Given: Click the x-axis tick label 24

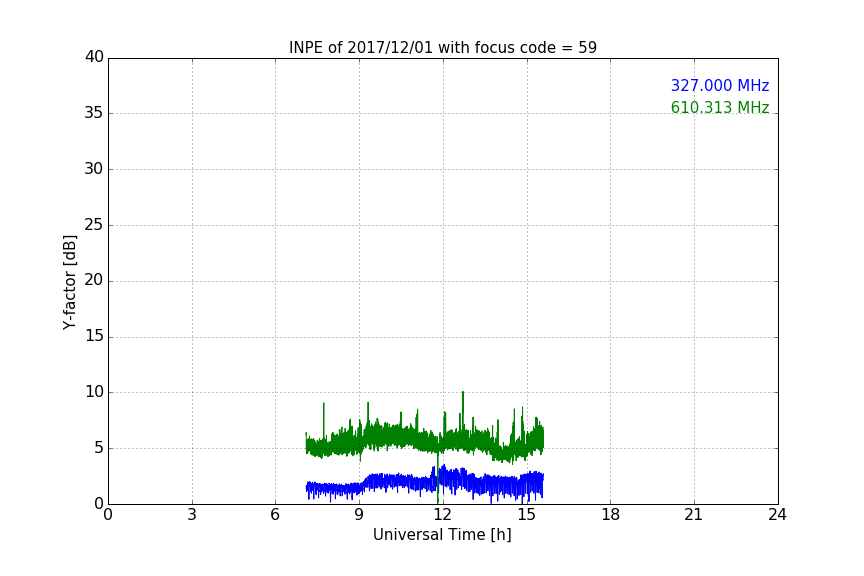Looking at the screenshot, I should (777, 515).
